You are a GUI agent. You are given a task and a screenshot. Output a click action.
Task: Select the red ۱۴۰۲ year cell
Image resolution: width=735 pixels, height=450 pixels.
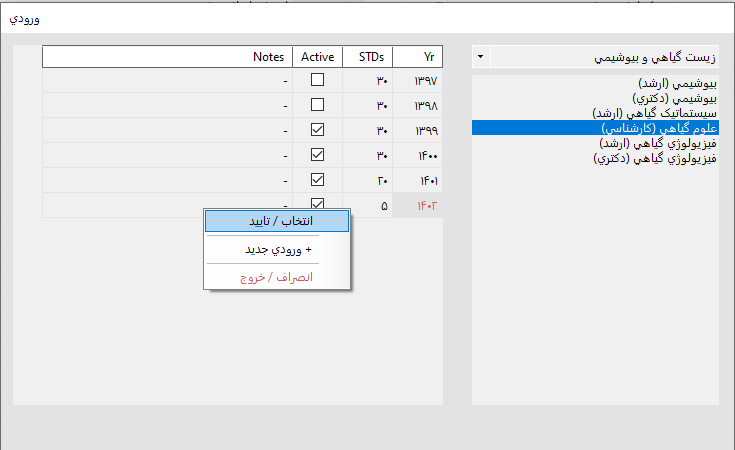[x=418, y=205]
